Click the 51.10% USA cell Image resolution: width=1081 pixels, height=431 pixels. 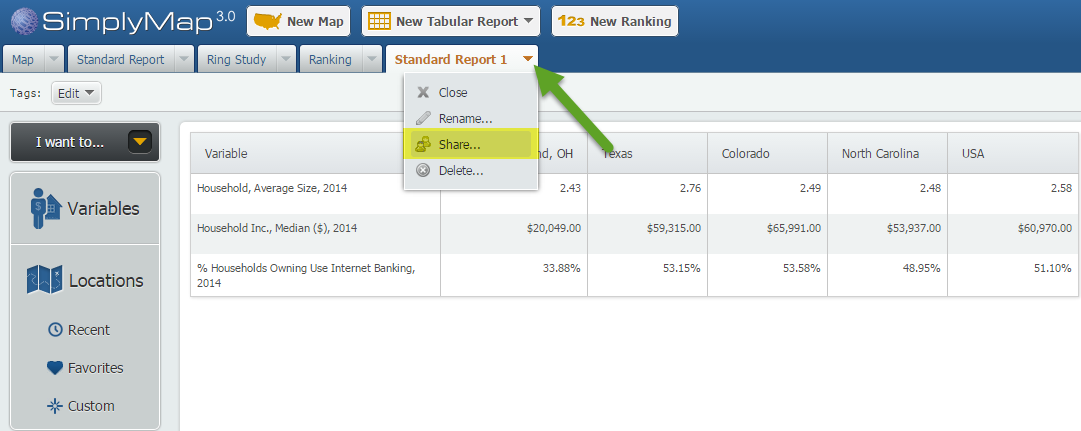click(1013, 275)
